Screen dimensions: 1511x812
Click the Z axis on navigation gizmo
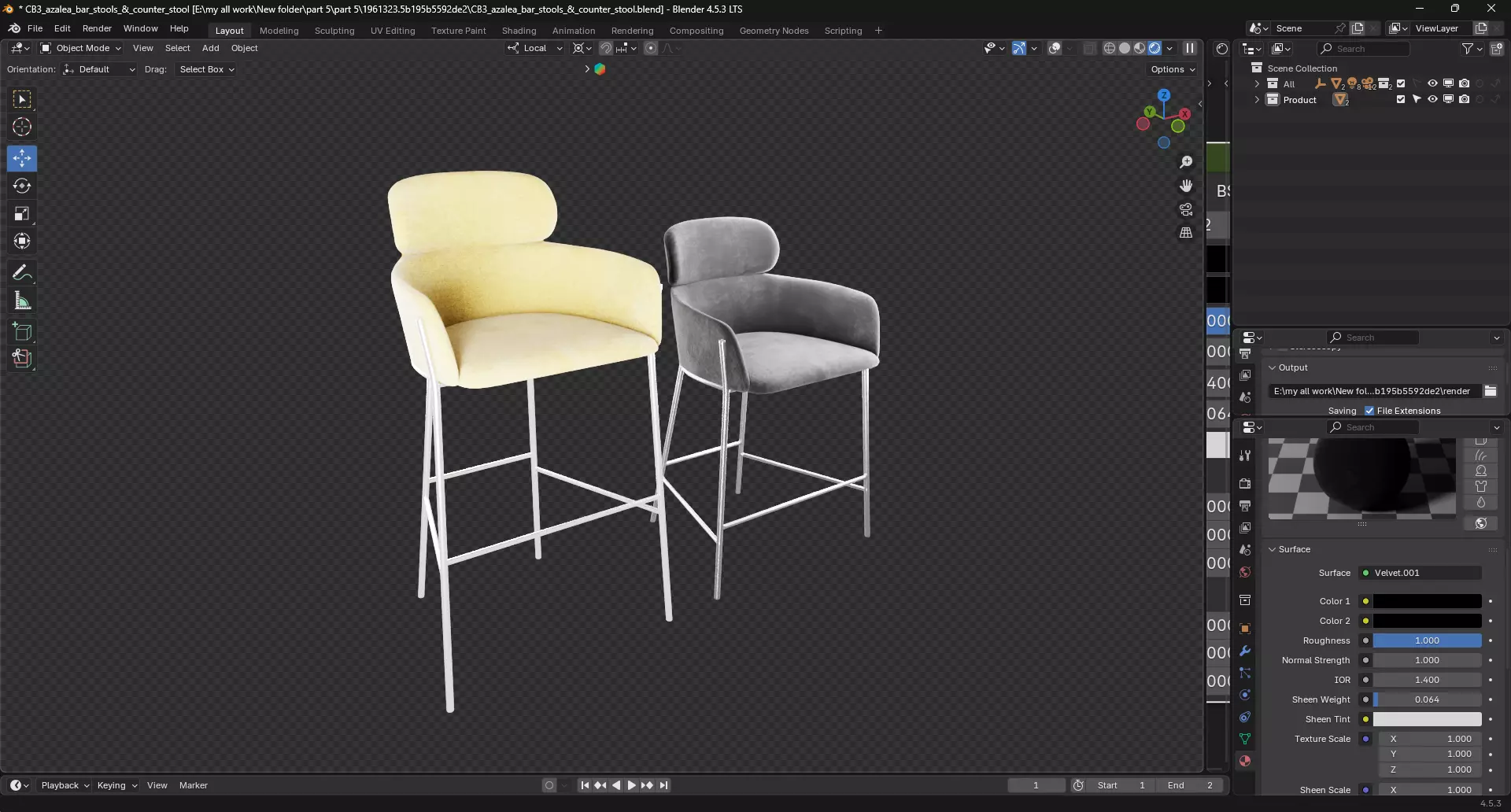click(x=1164, y=95)
